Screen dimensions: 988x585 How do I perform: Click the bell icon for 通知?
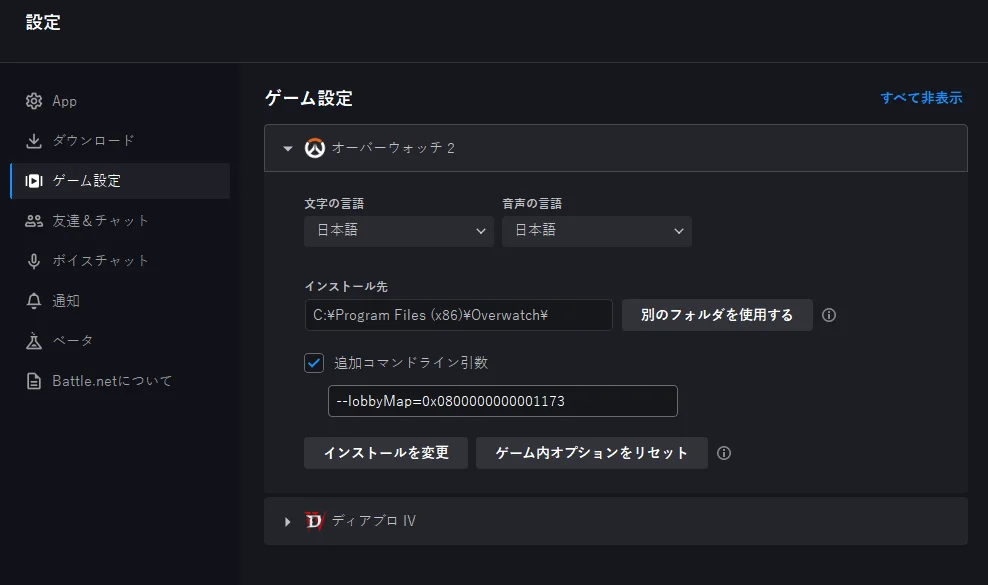pyautogui.click(x=34, y=301)
